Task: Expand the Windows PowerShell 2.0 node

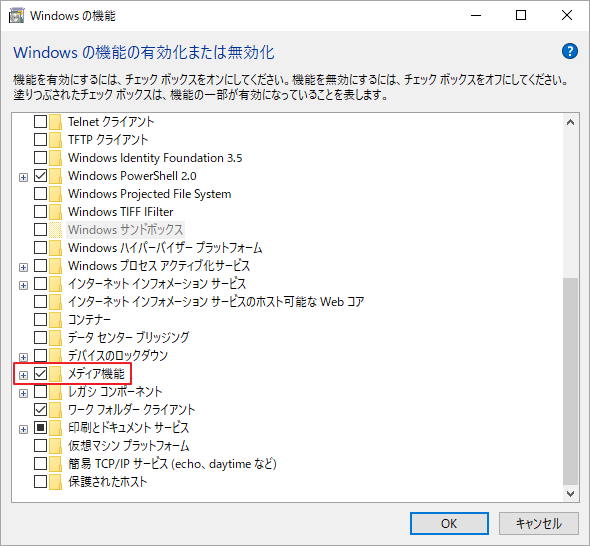Action: pyautogui.click(x=23, y=177)
